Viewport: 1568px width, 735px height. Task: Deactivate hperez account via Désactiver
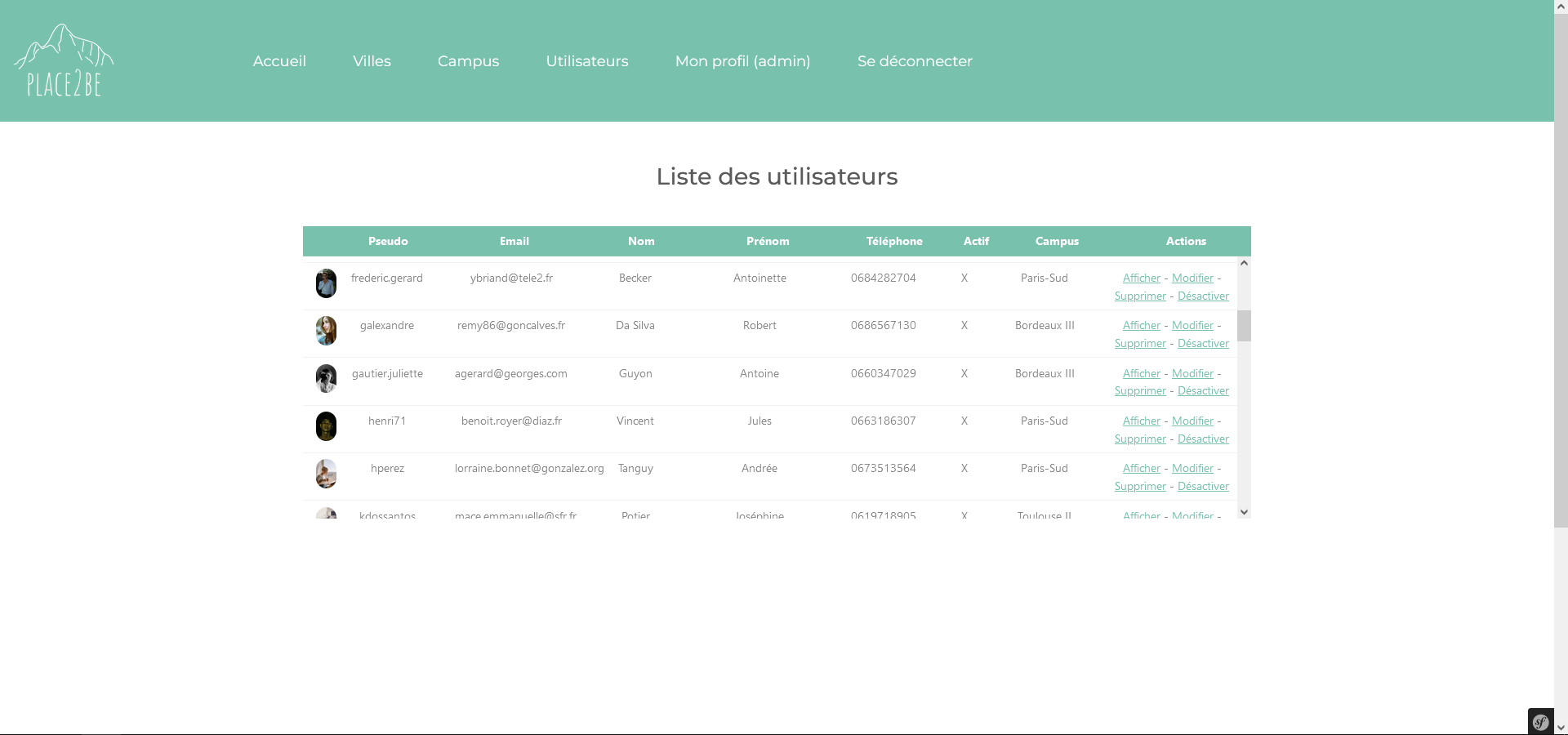point(1203,487)
